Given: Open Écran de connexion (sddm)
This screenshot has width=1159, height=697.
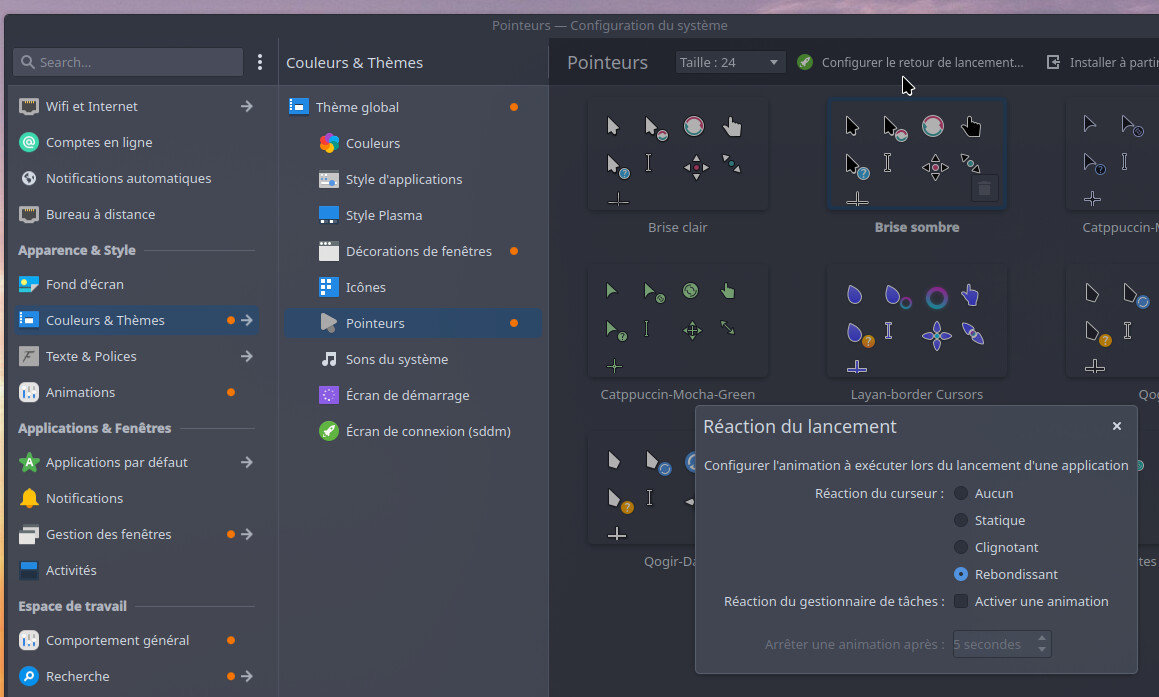Looking at the screenshot, I should click(x=428, y=431).
